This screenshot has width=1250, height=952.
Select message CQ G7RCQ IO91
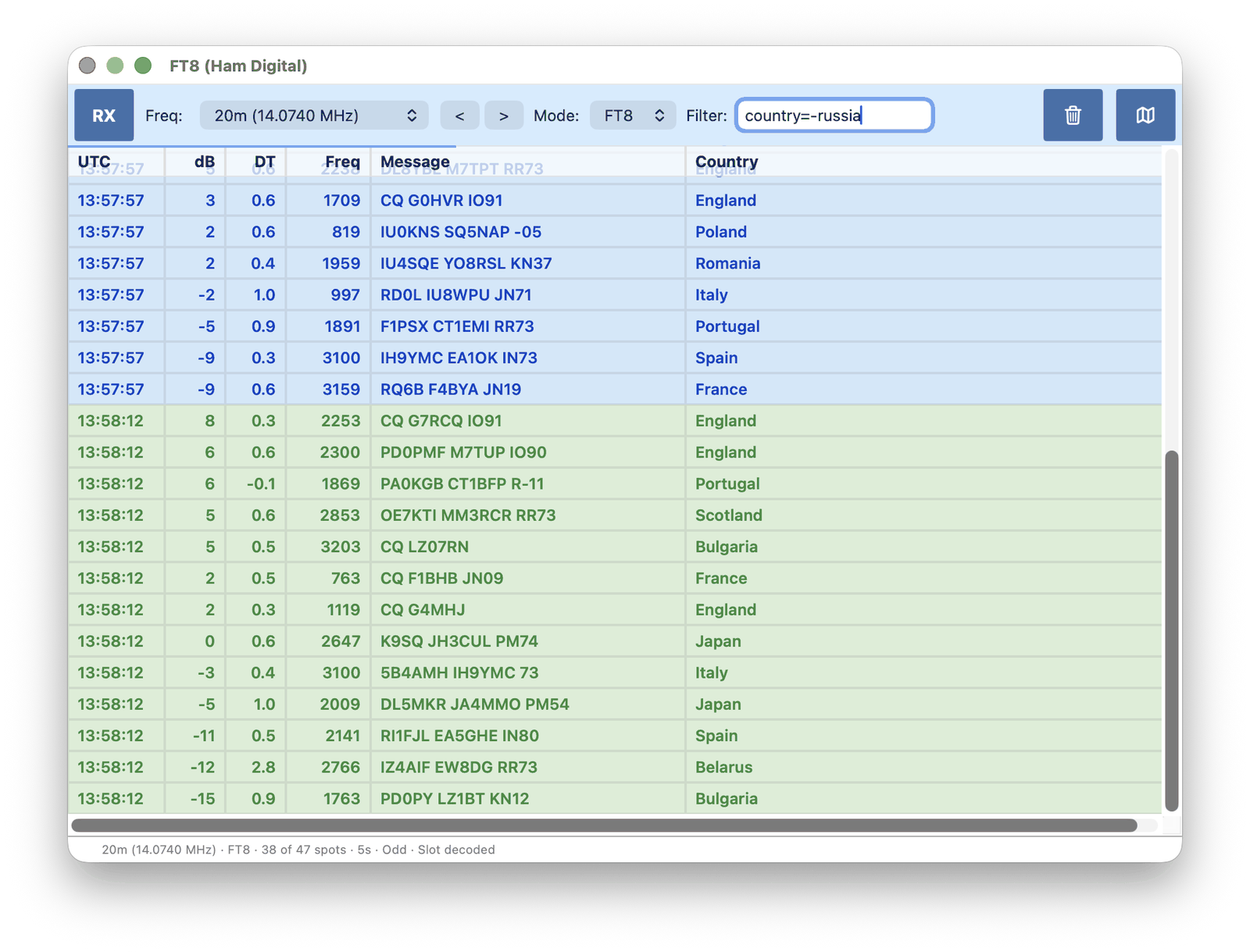[x=441, y=421]
